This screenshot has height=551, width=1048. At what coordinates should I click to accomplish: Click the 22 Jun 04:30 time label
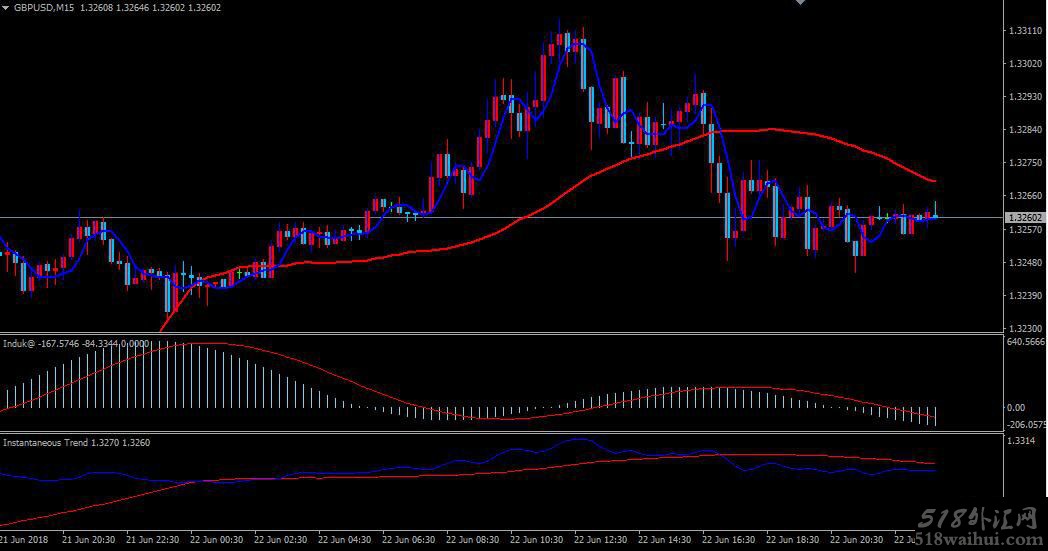click(344, 540)
